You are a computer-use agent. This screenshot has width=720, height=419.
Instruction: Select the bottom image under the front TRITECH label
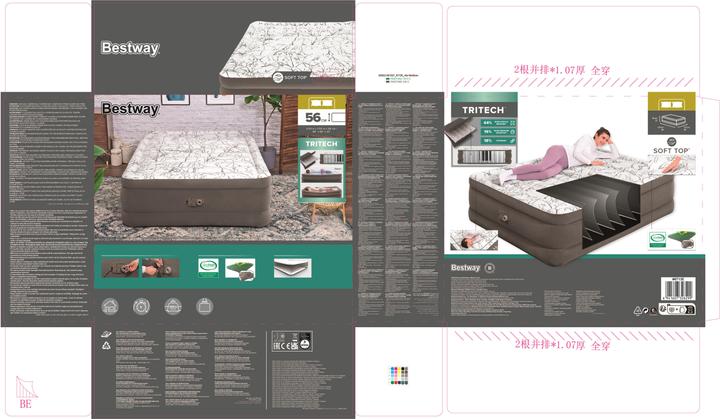(322, 190)
